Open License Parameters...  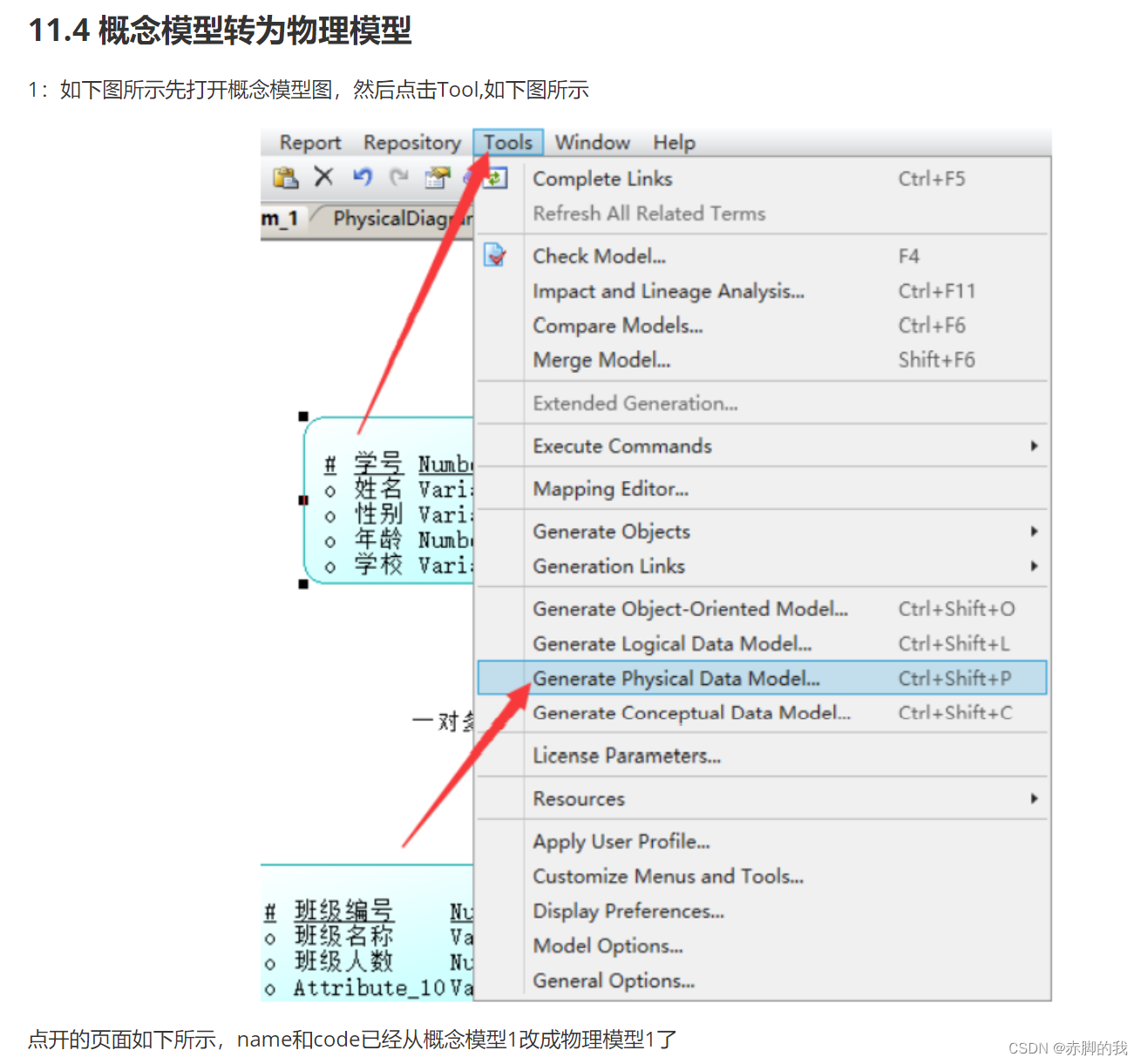pos(761,756)
